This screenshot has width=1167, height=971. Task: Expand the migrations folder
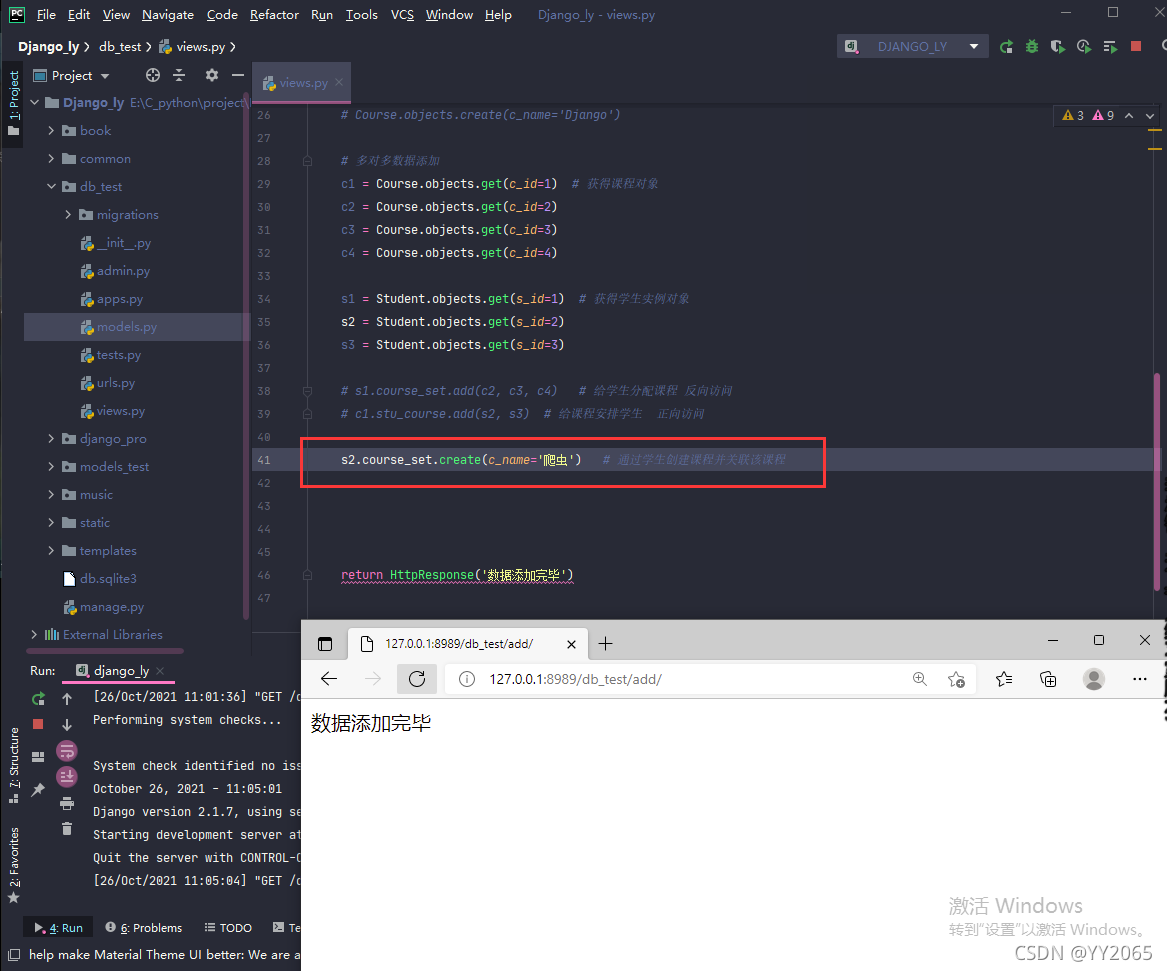(68, 214)
